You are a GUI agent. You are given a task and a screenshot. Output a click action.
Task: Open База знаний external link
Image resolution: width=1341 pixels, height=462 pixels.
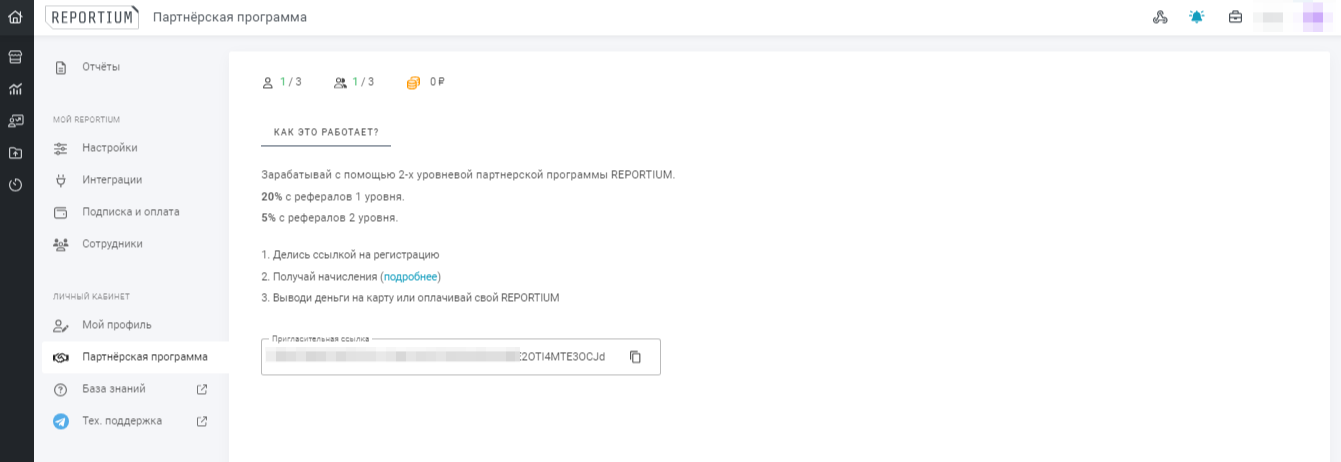tap(114, 389)
